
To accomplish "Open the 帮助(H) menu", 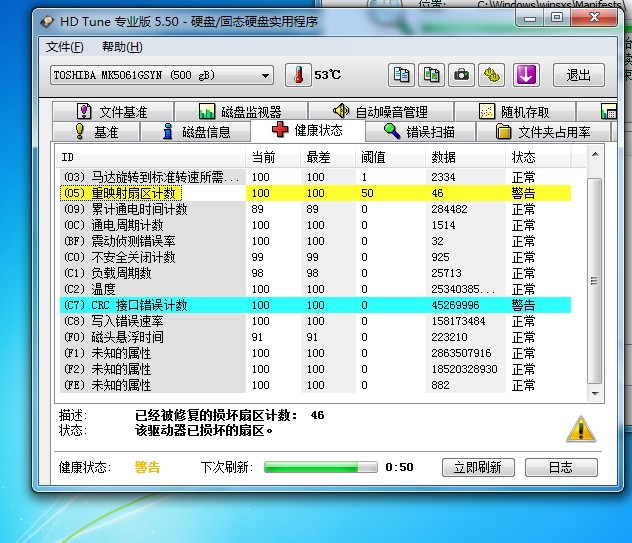I will pyautogui.click(x=122, y=47).
